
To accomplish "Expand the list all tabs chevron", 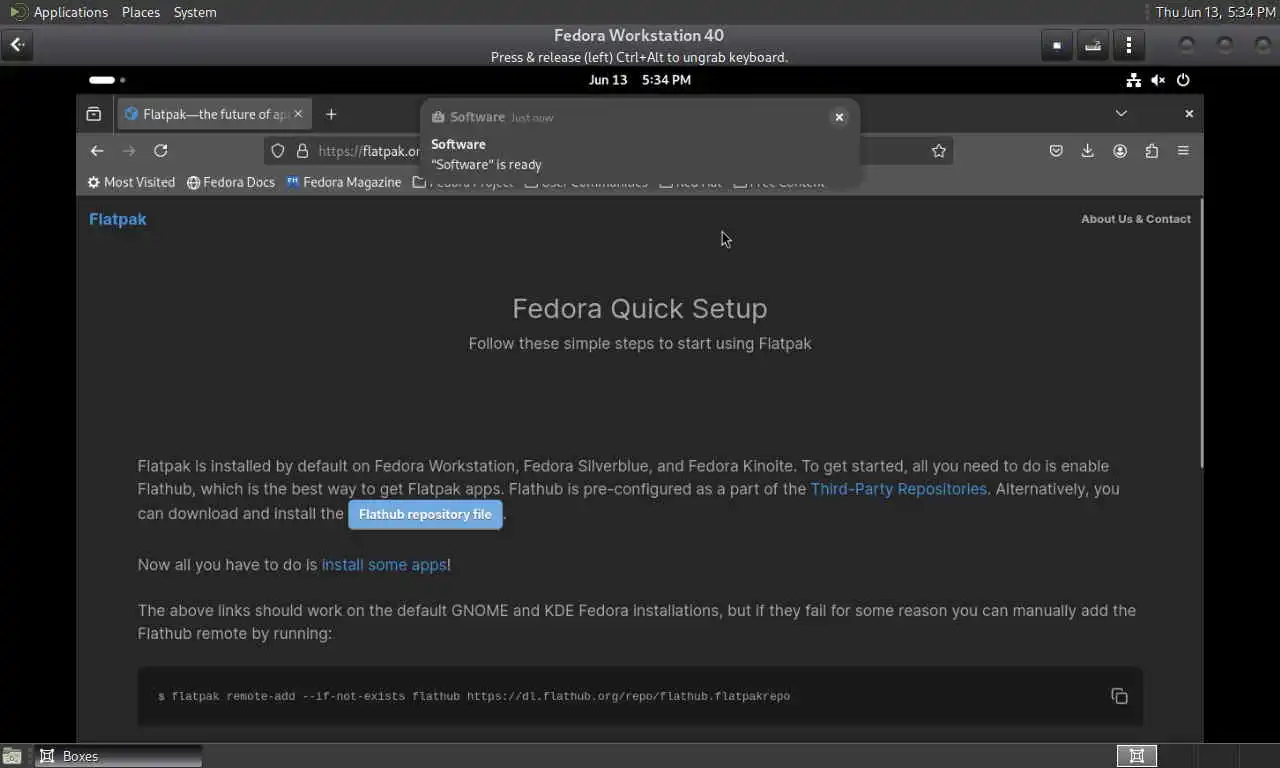I will pos(1121,114).
